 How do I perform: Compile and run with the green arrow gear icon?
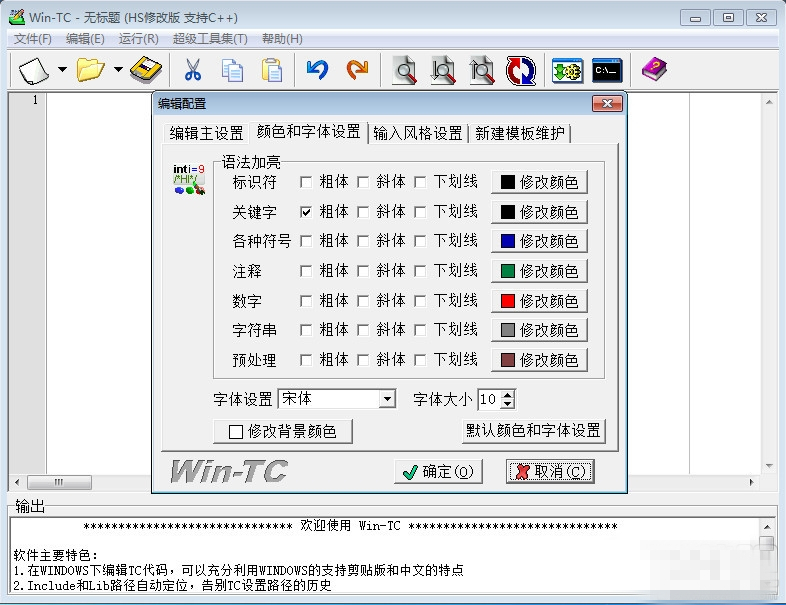[567, 70]
